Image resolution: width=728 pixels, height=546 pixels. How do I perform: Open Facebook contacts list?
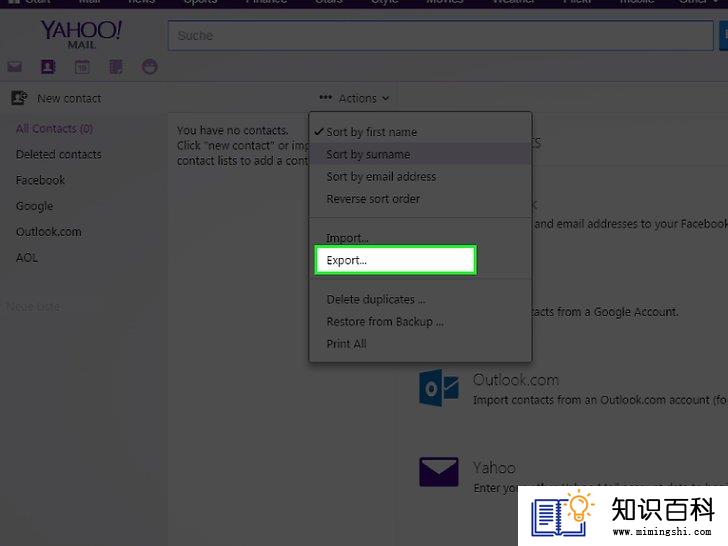click(40, 180)
